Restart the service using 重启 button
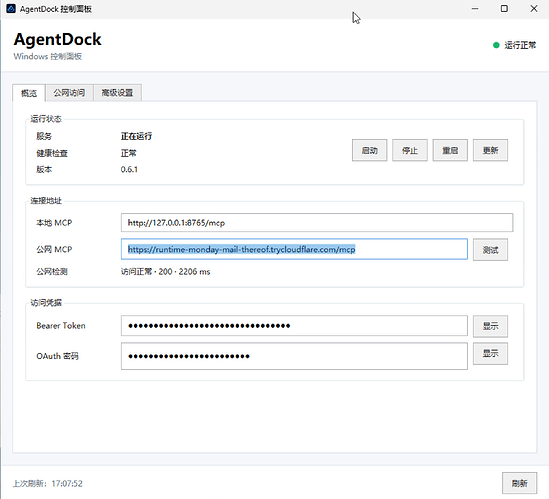This screenshot has width=549, height=499. 450,150
